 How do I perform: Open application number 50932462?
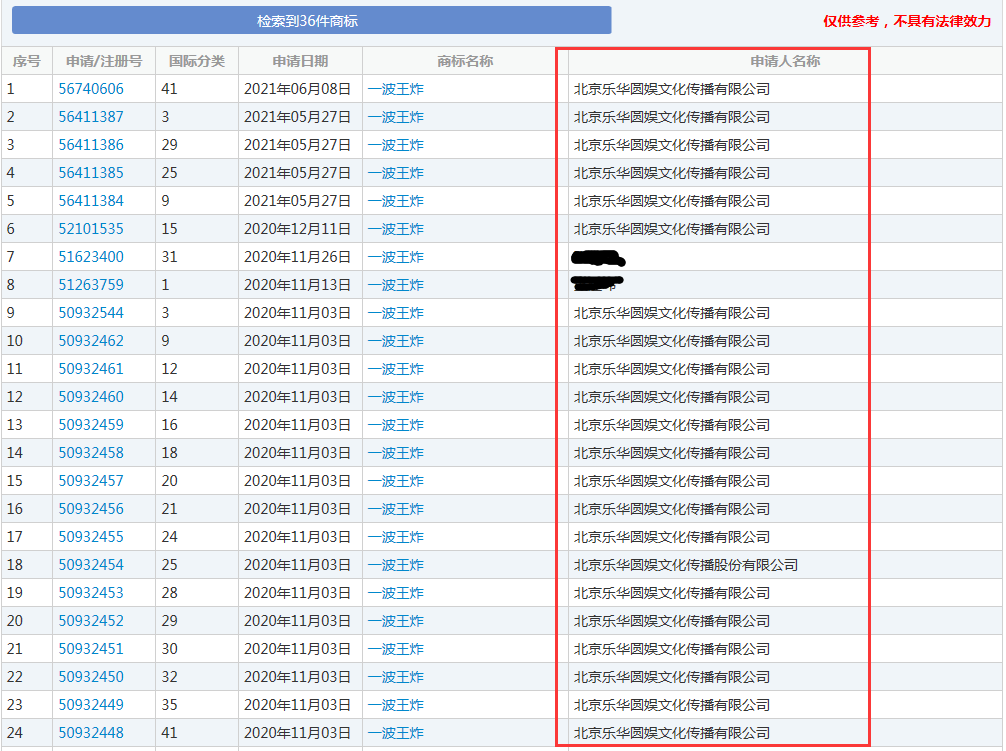point(91,341)
